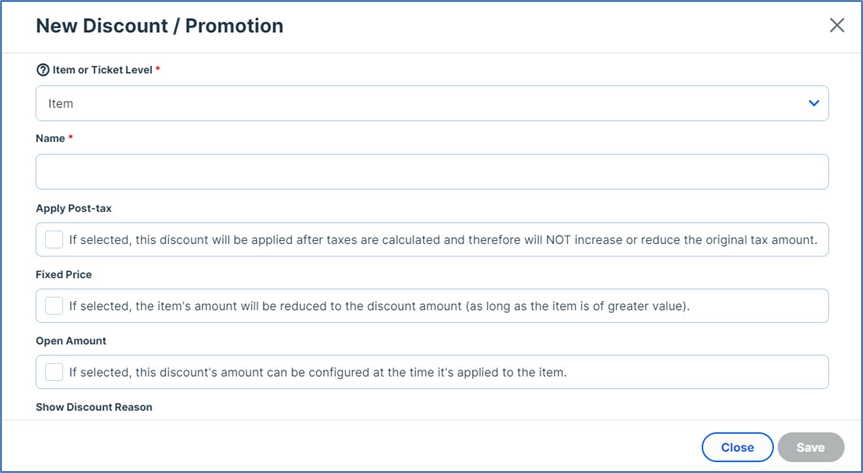Expand the dropdown using its blue chevron arrow

click(x=814, y=103)
